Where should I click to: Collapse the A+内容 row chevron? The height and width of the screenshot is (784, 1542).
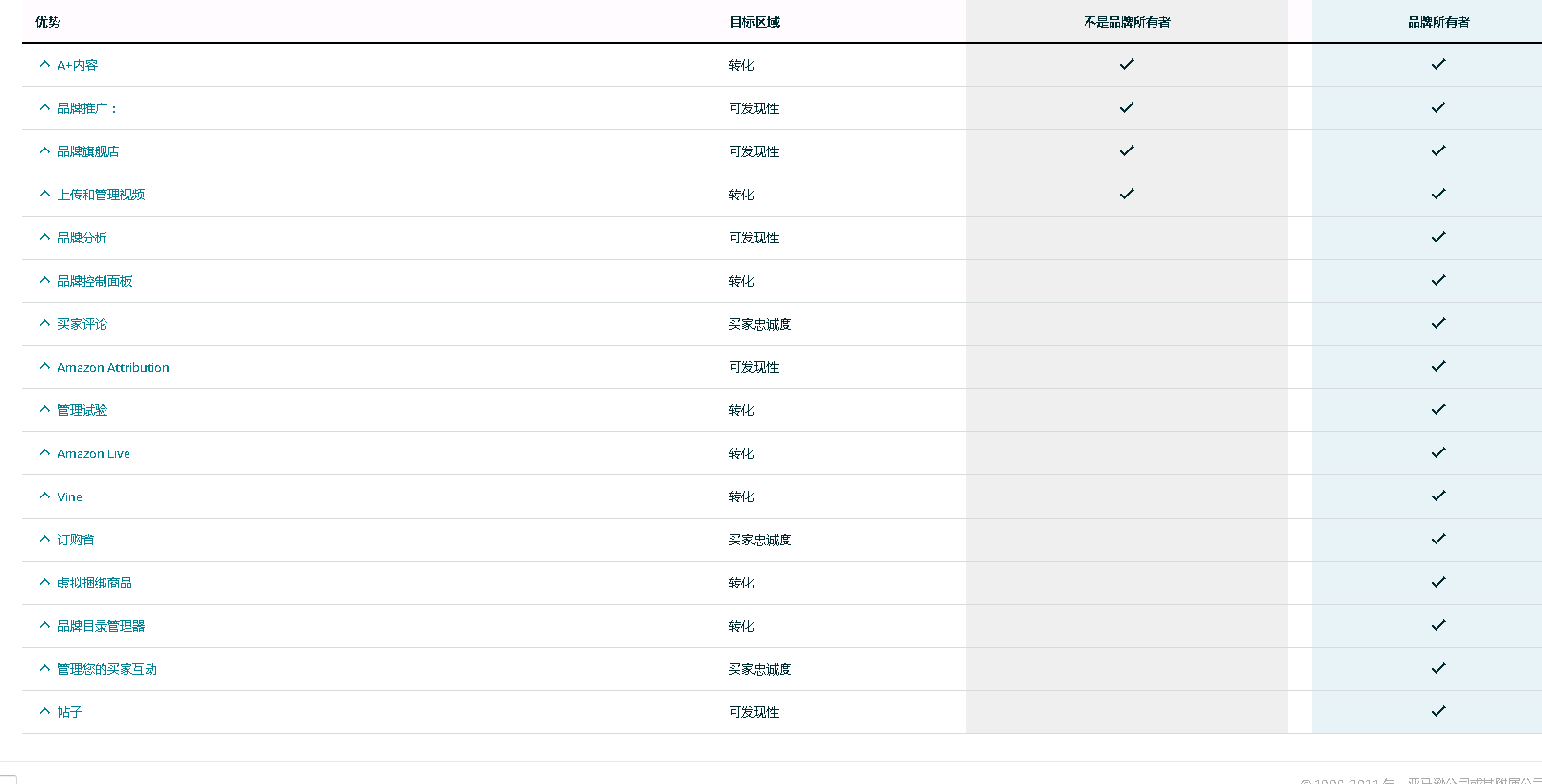click(45, 64)
